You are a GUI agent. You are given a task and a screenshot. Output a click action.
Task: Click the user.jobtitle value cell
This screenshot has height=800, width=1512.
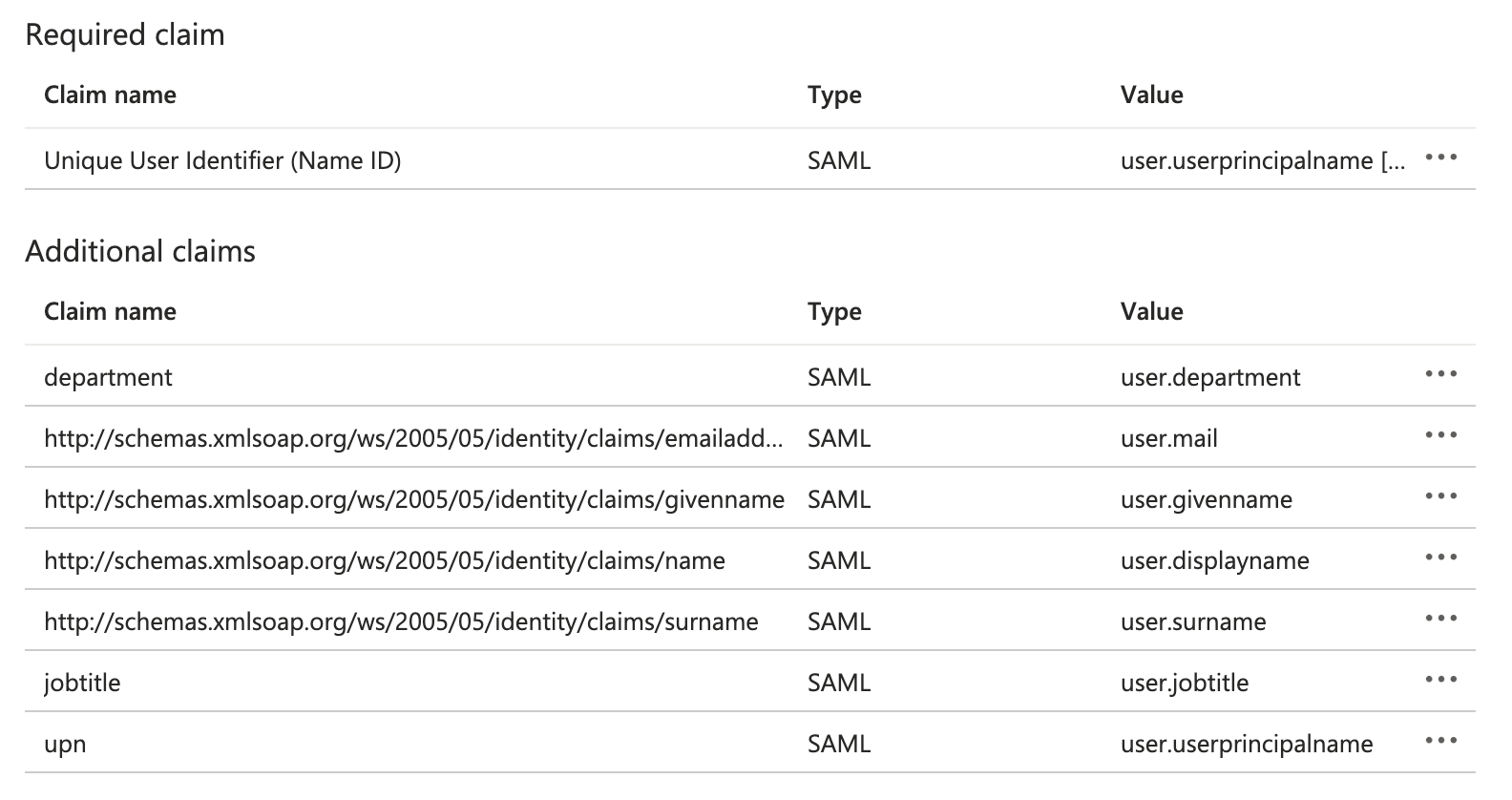1185,683
